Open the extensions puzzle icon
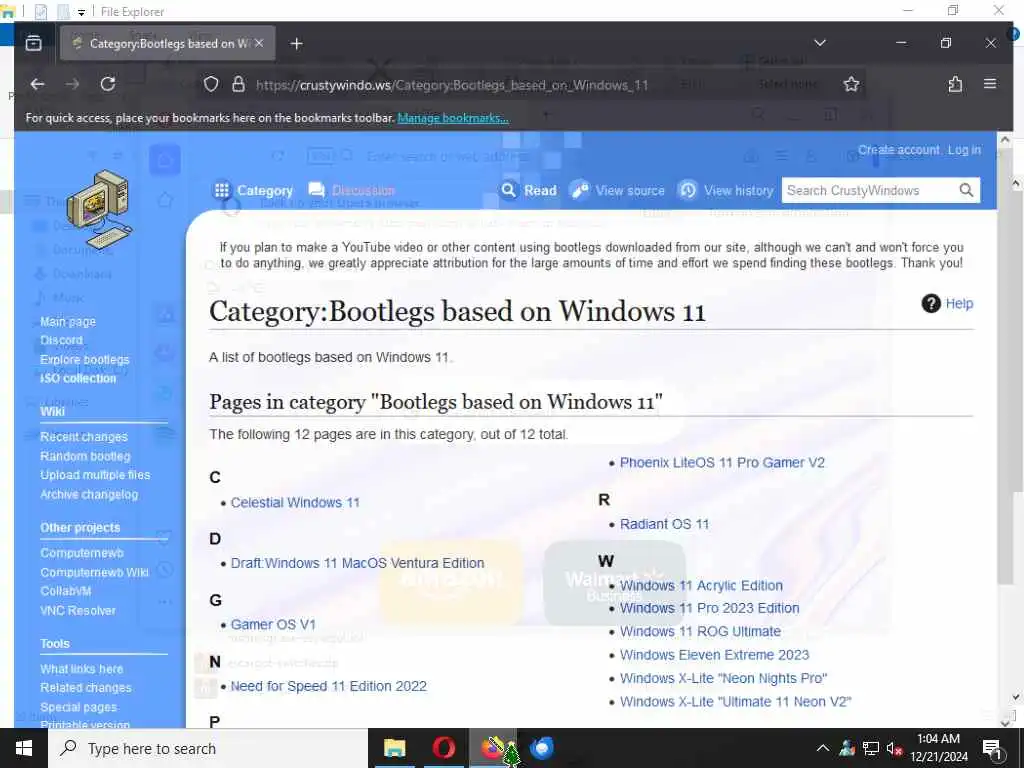The width and height of the screenshot is (1024, 768). tap(955, 84)
